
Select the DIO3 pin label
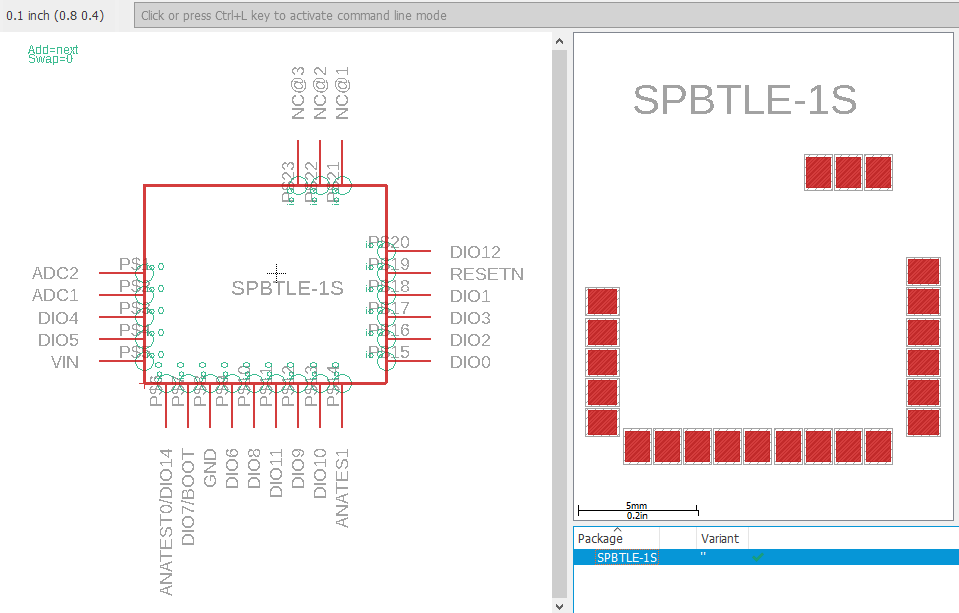click(470, 318)
